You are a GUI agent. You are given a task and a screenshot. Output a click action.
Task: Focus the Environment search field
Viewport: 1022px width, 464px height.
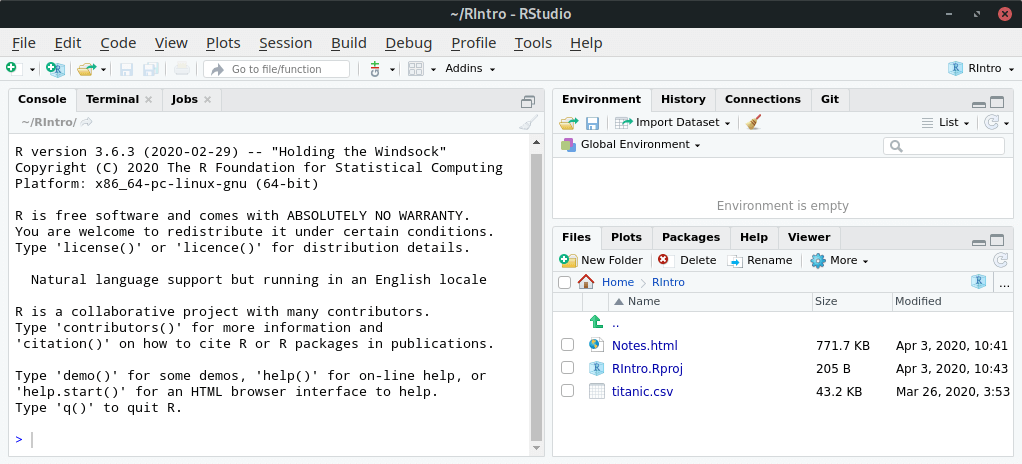[x=944, y=146]
